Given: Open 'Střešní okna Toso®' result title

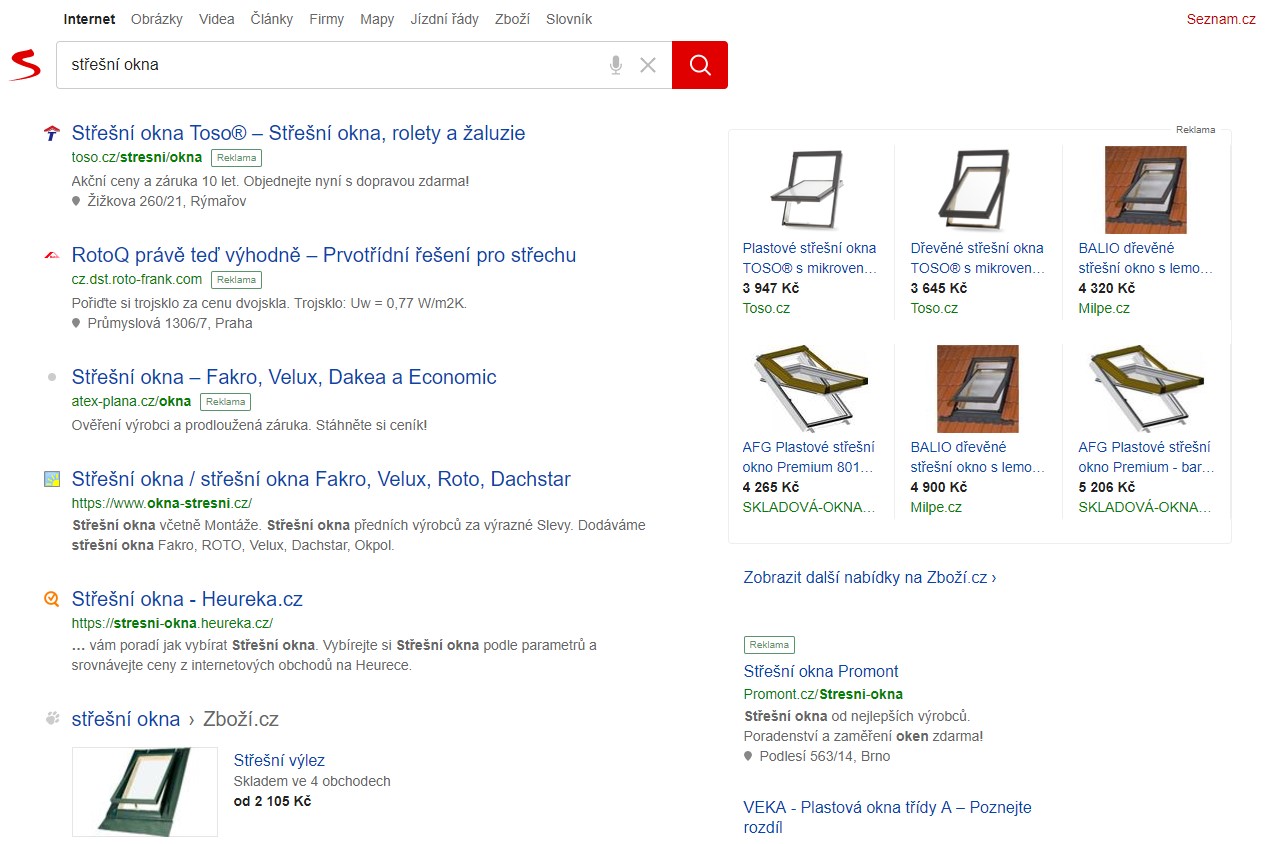Looking at the screenshot, I should 298,133.
